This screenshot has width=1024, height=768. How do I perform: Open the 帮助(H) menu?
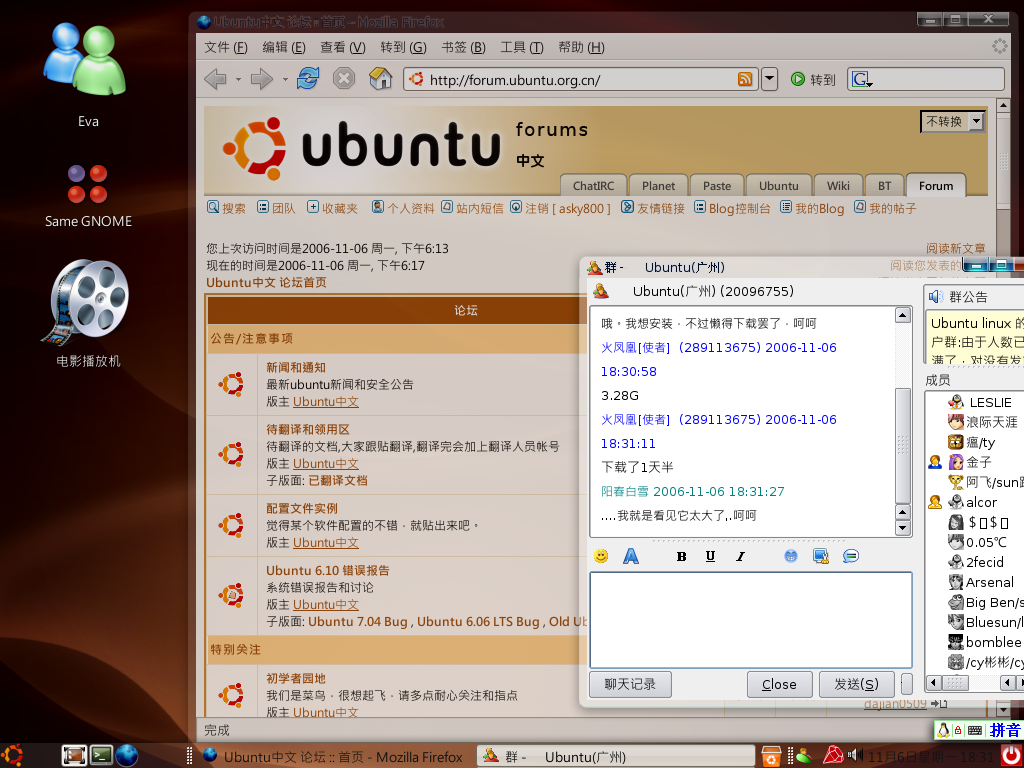pos(581,48)
